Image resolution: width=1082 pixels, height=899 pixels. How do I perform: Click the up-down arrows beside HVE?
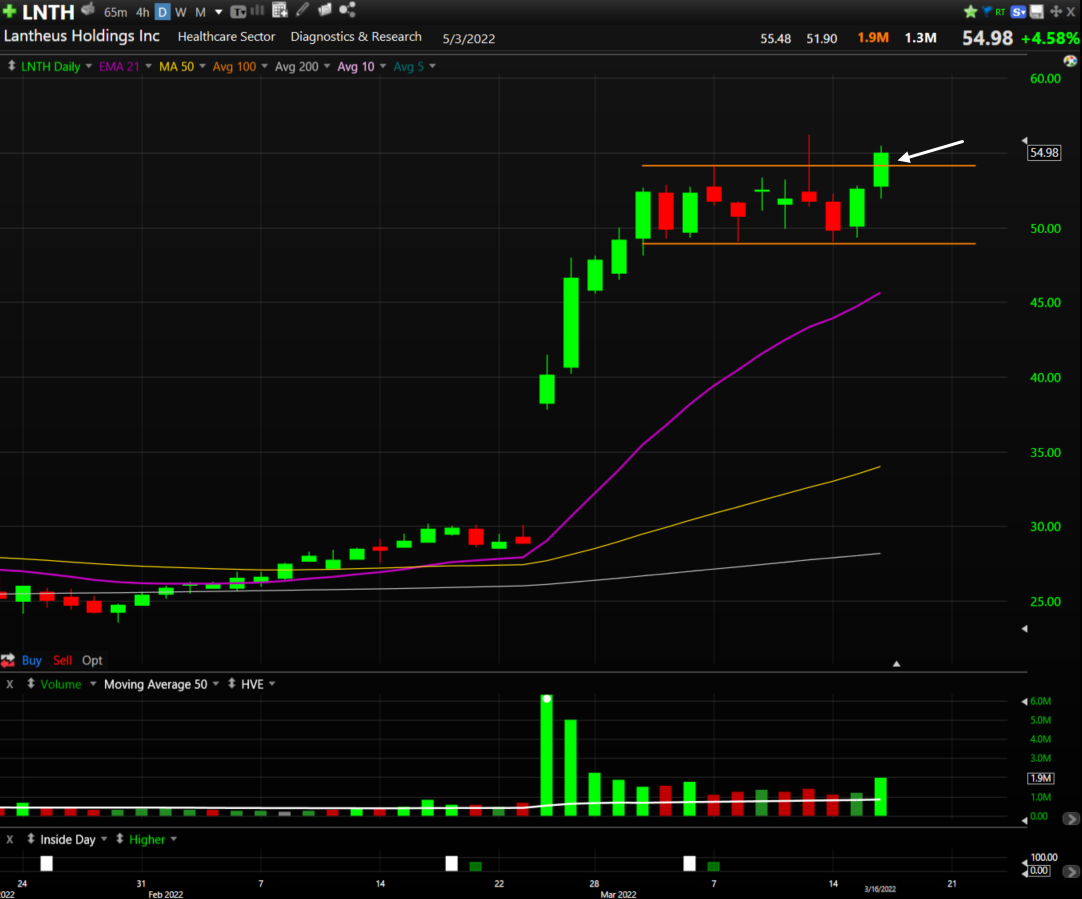pos(232,684)
